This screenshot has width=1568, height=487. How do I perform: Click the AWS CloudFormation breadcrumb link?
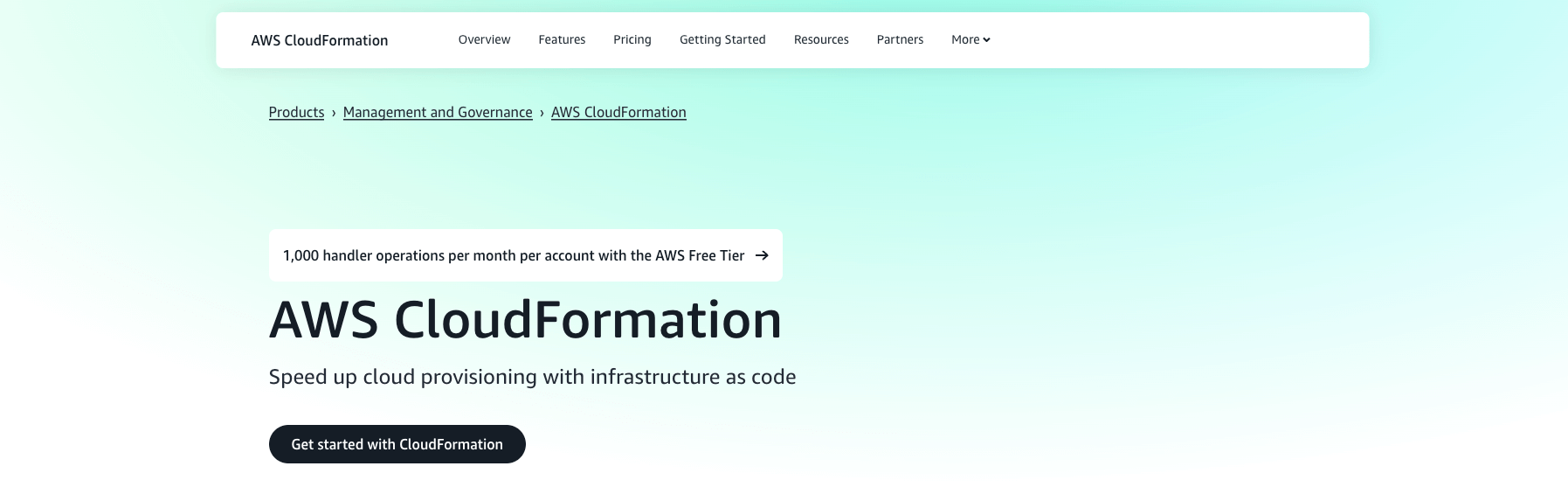tap(618, 112)
